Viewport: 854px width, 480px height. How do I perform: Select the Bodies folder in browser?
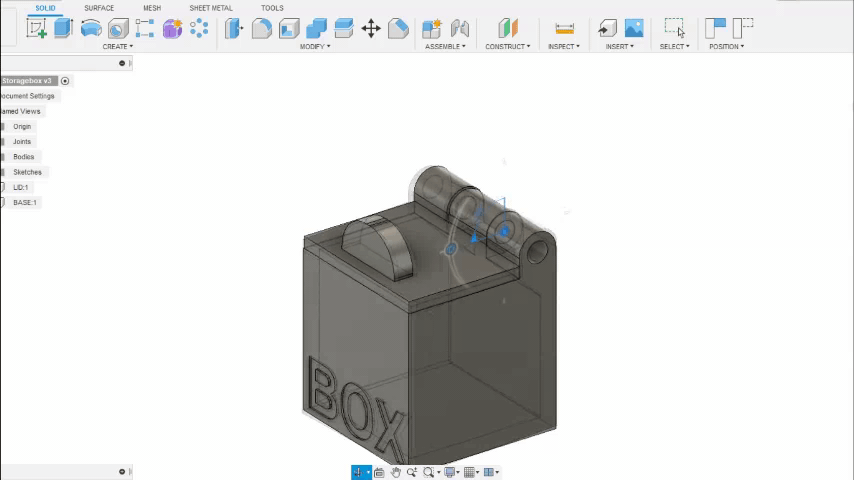coord(23,157)
